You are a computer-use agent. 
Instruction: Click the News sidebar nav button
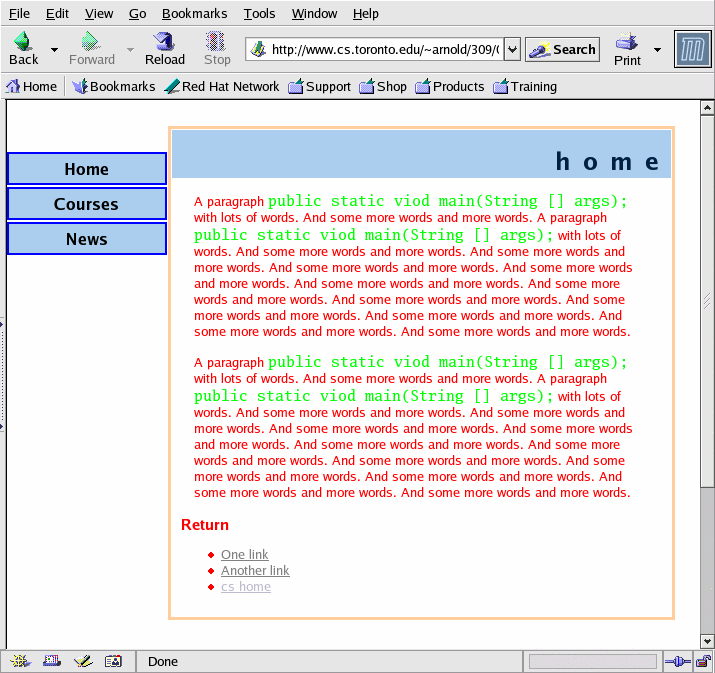[87, 239]
